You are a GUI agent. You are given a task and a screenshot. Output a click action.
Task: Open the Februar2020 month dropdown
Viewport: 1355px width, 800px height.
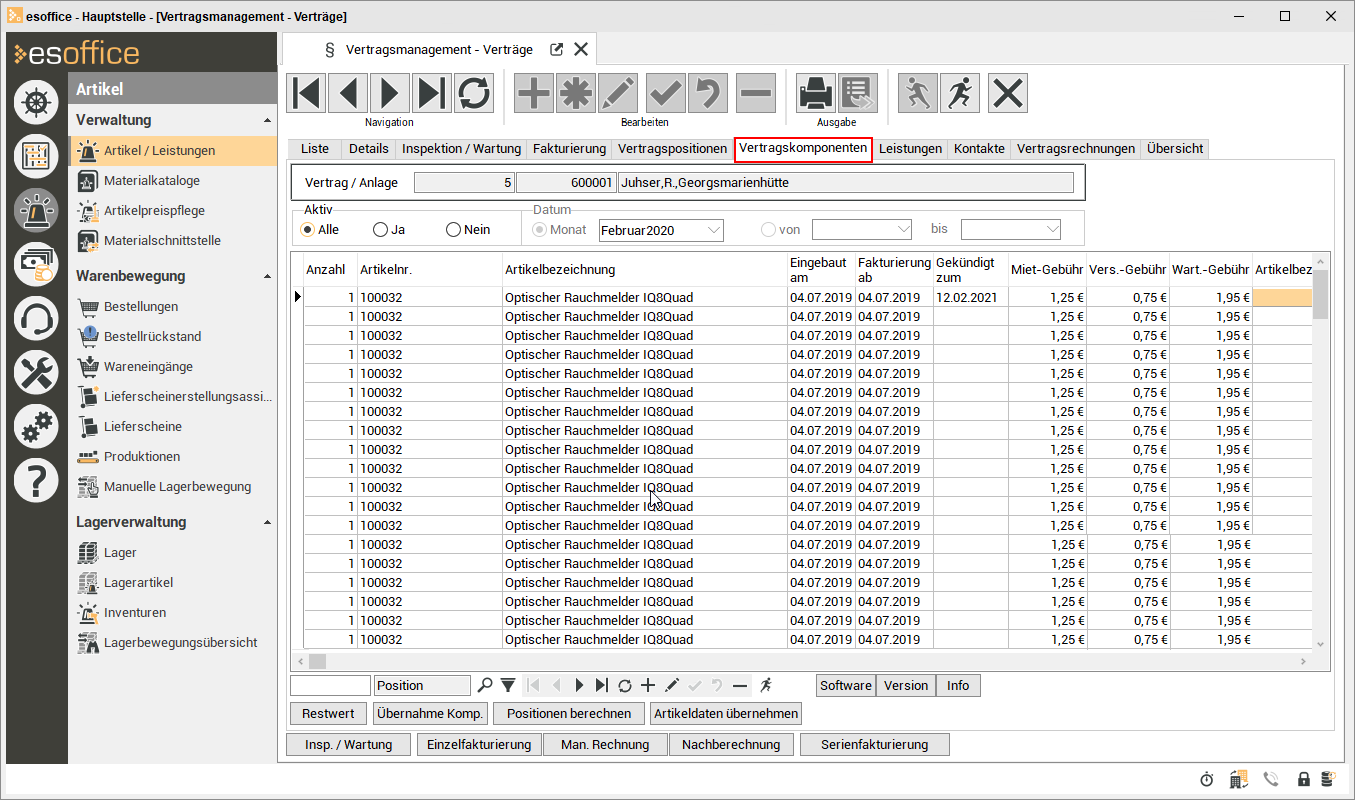[713, 230]
